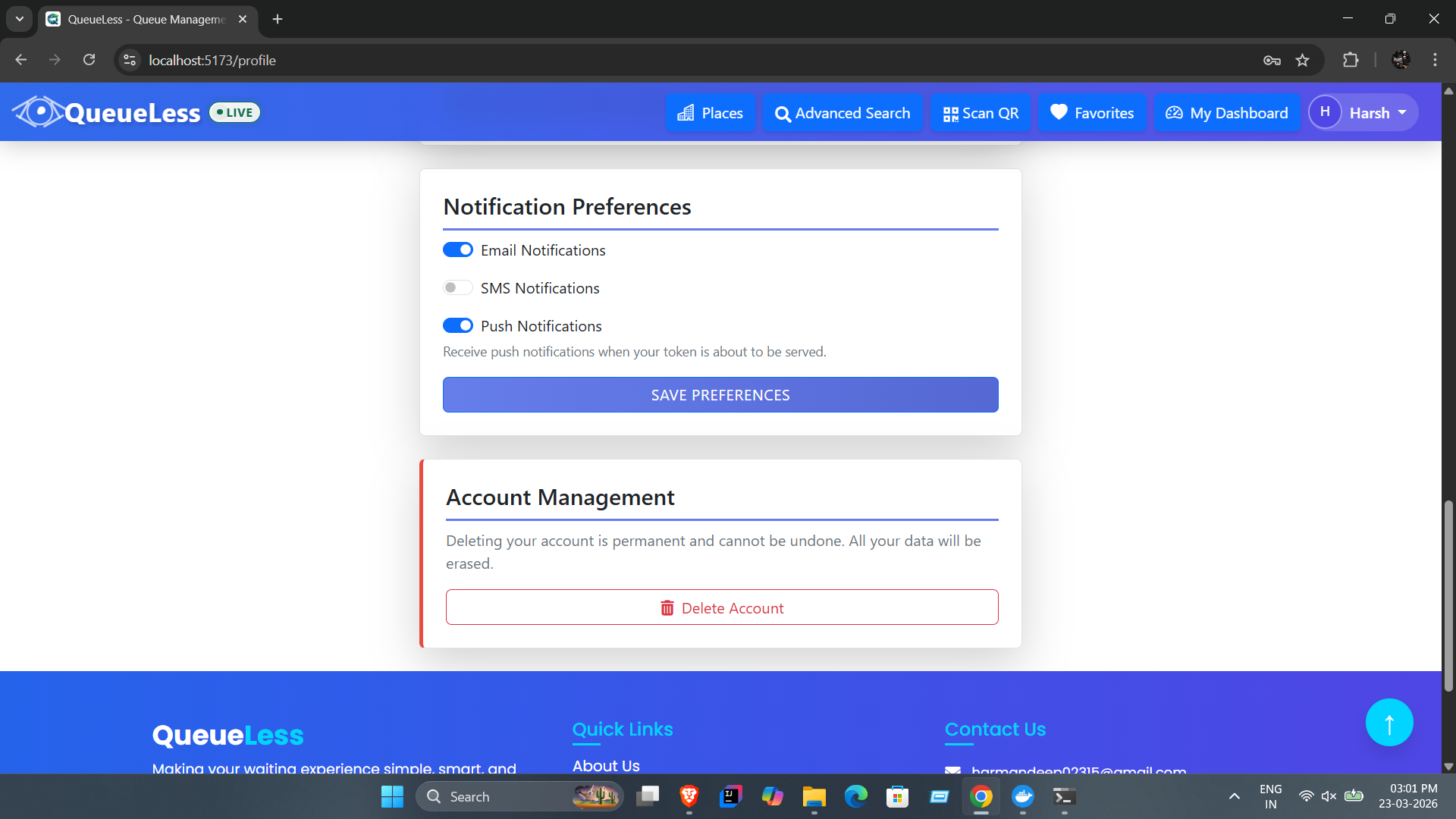Screen dimensions: 1456x819
Task: Open the tab search dropdown
Action: click(20, 19)
